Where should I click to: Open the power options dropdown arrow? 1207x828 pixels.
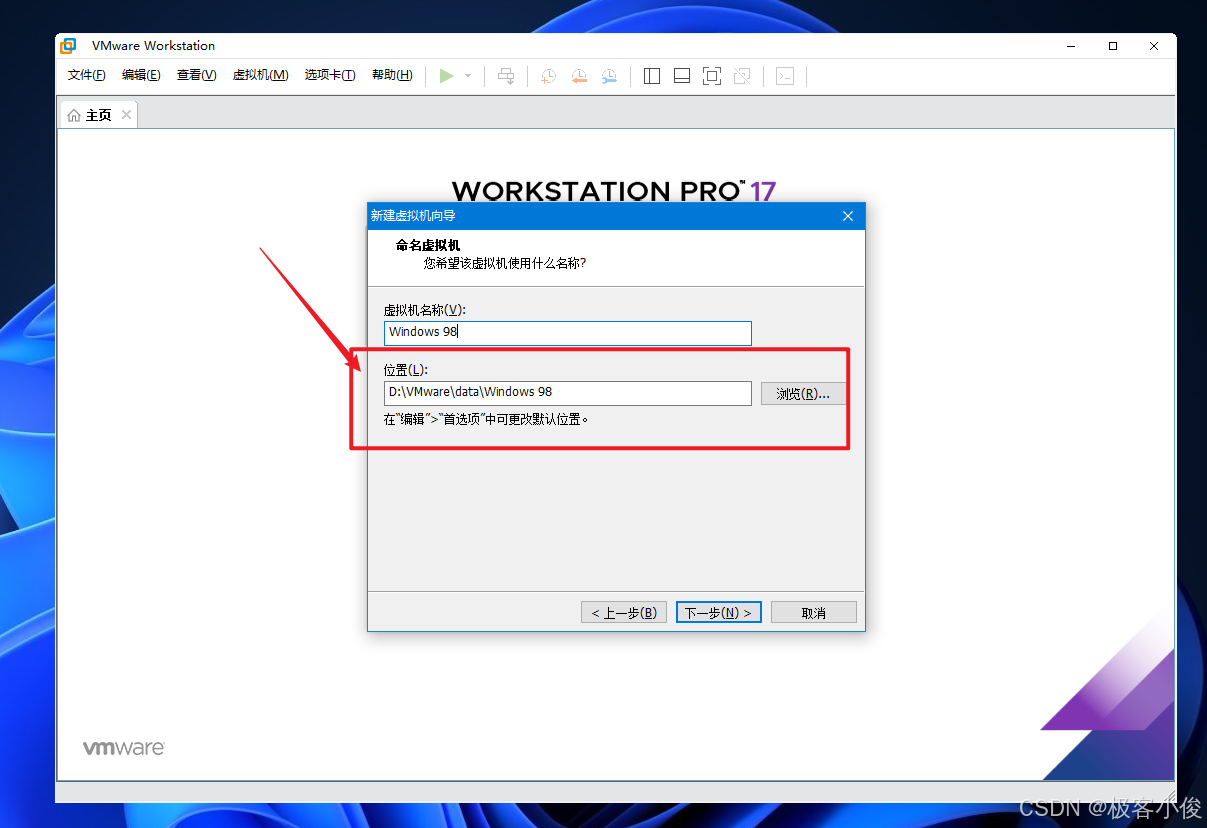tap(467, 76)
